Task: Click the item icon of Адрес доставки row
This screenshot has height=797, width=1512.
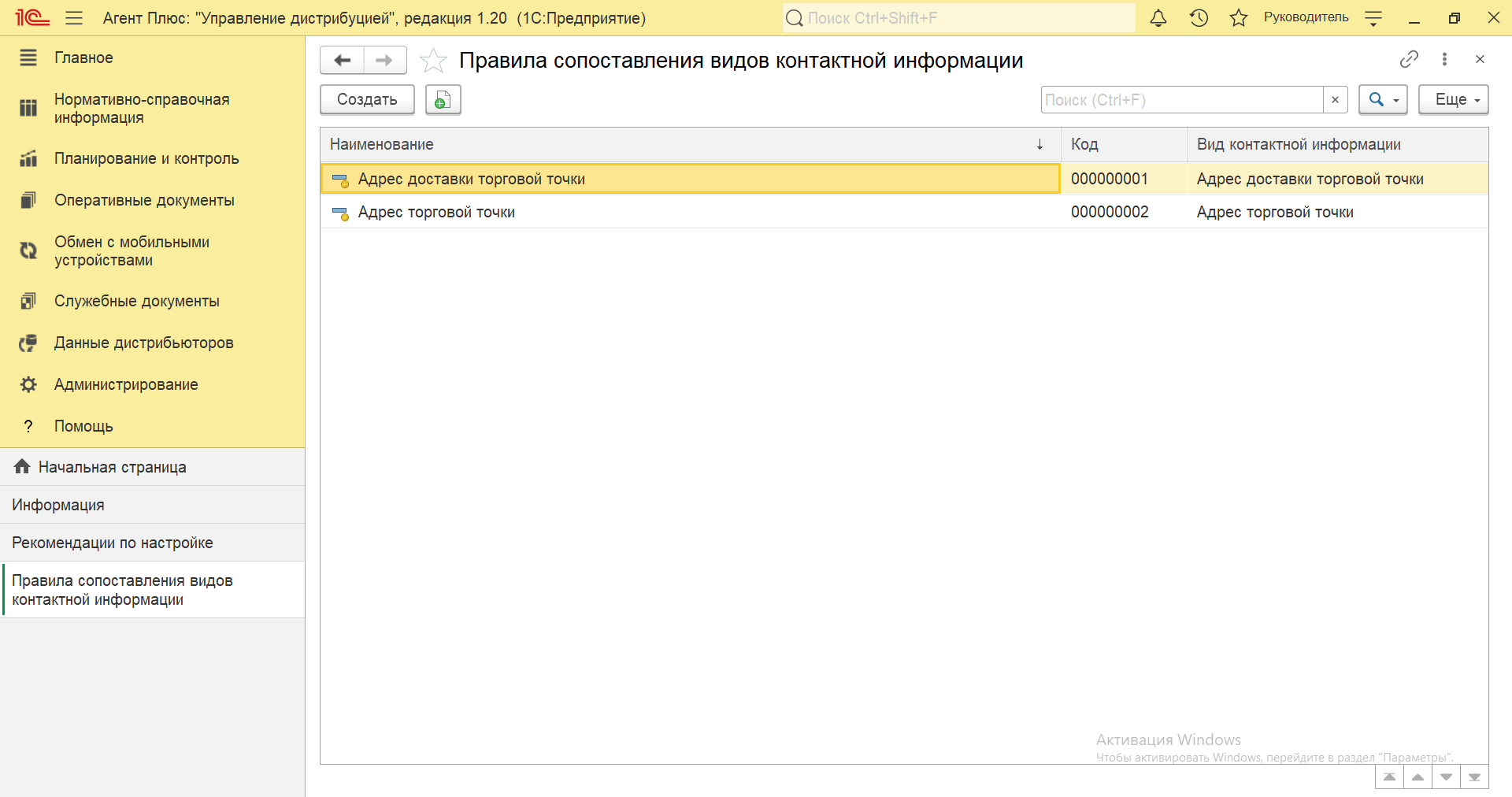Action: 340,180
